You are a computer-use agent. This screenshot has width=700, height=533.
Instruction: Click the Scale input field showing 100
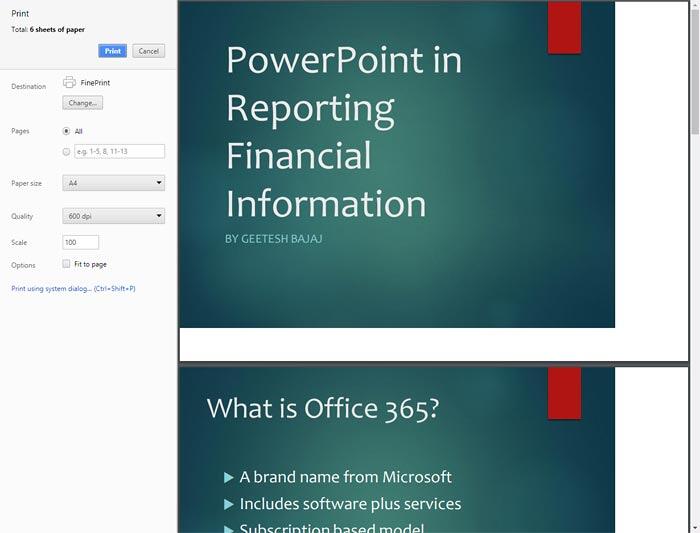80,242
